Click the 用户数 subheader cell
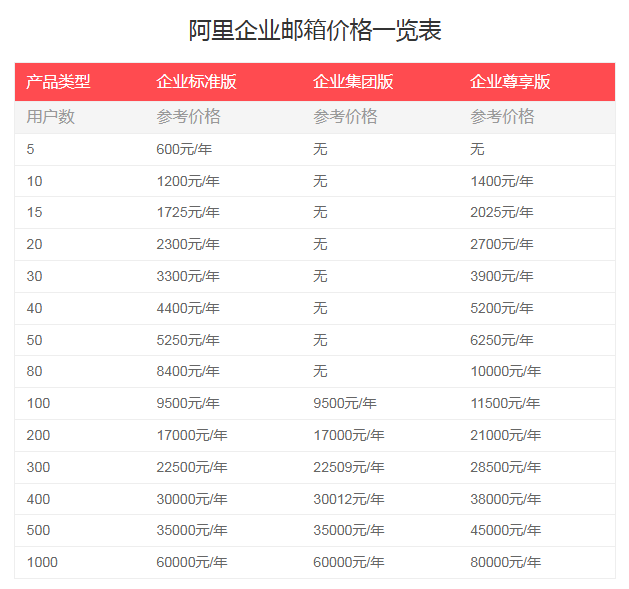The width and height of the screenshot is (629, 589). tap(51, 116)
